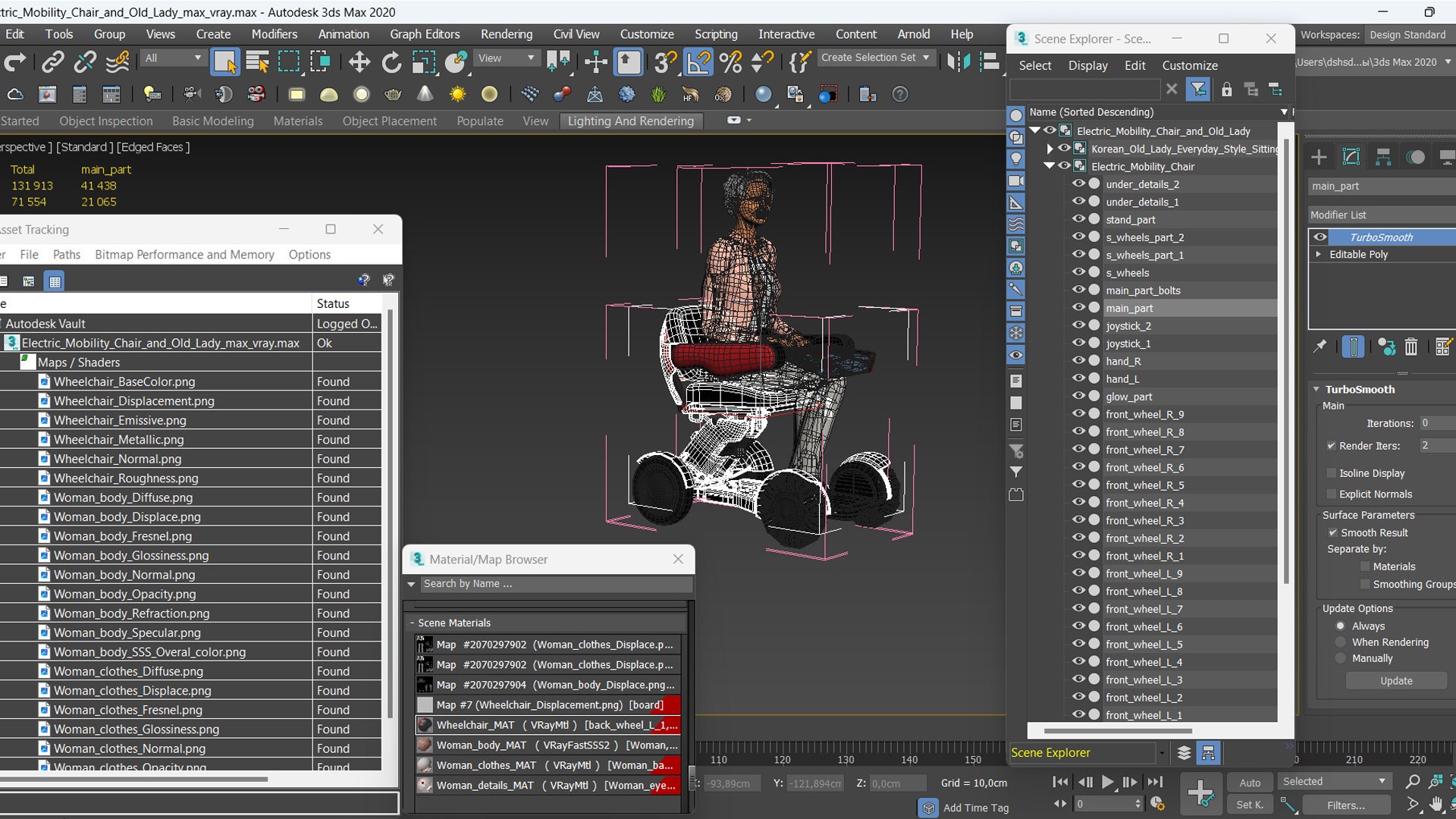
Task: Select the Manually update radio option
Action: [x=1341, y=658]
